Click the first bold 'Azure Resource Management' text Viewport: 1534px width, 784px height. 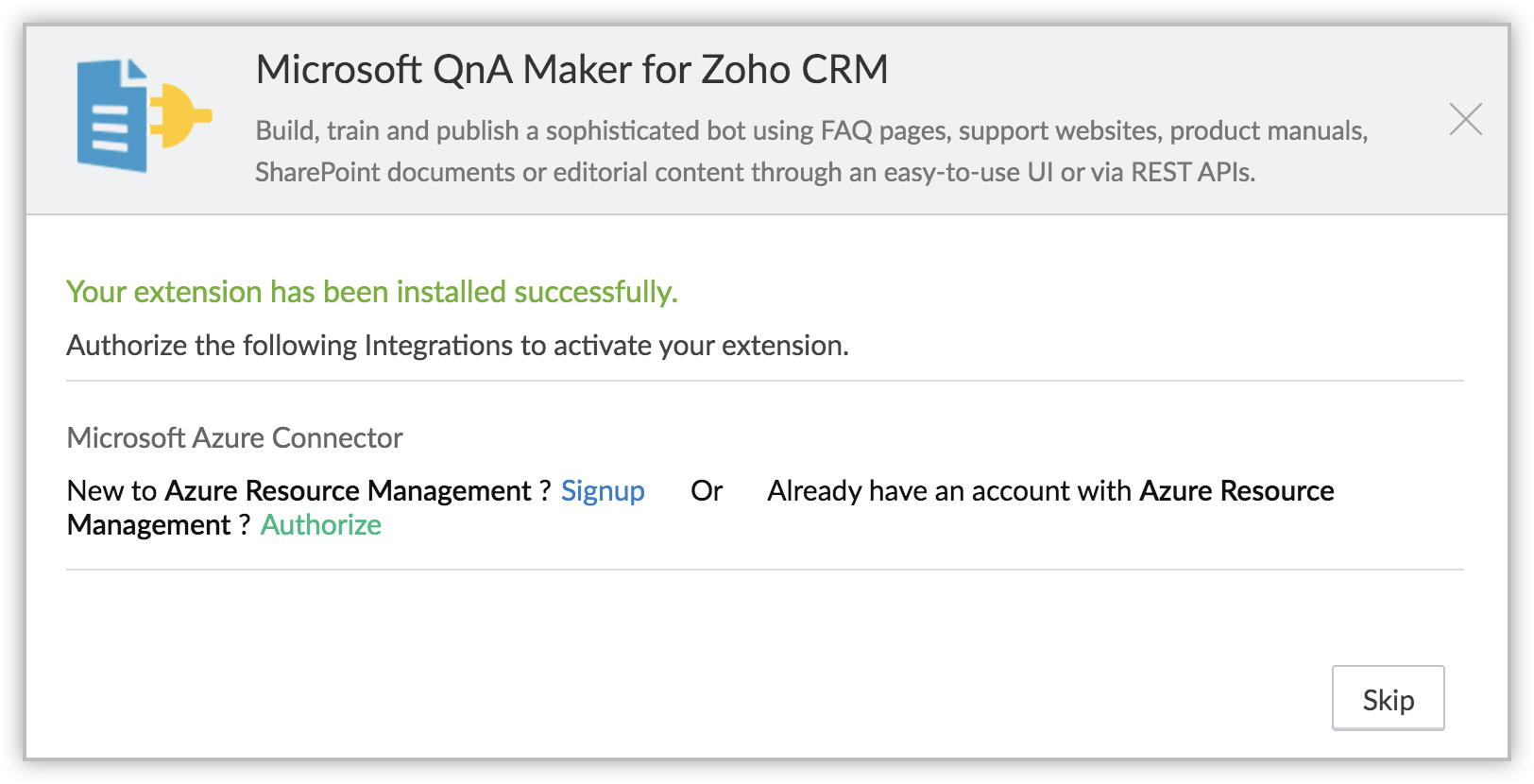[348, 491]
